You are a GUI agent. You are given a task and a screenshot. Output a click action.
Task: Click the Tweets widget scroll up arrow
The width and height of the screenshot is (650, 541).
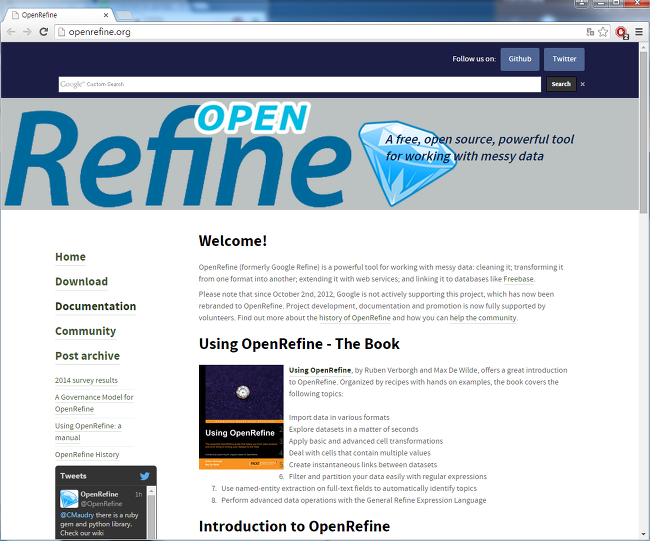(151, 491)
